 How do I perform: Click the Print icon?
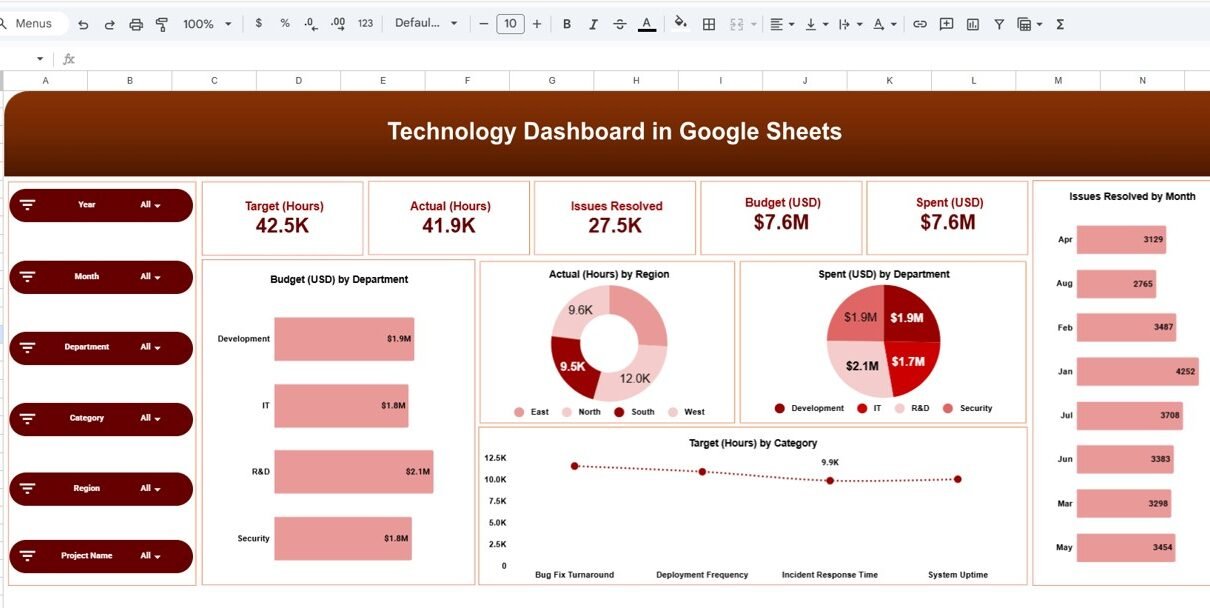tap(136, 24)
